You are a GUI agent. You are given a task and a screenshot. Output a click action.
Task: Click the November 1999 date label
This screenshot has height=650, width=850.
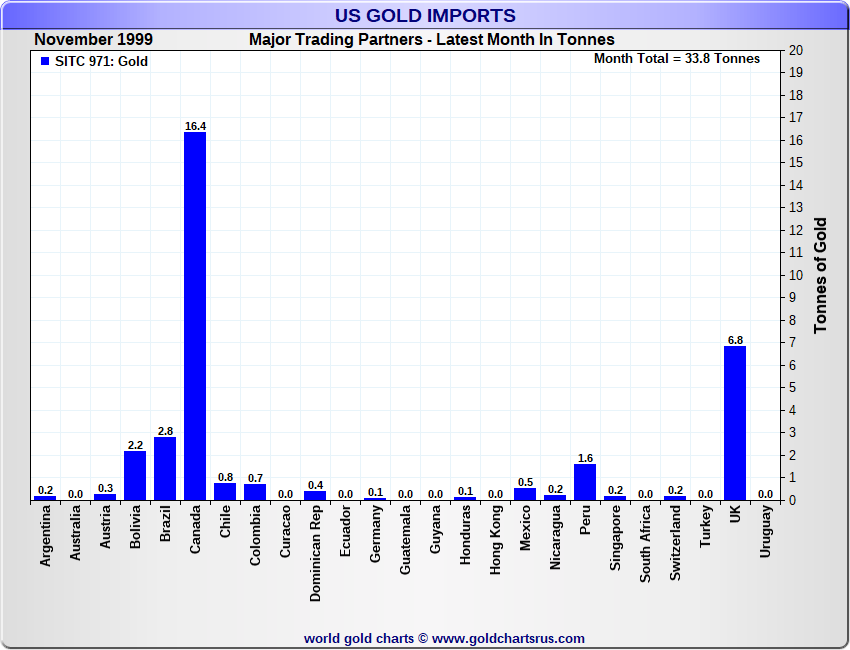93,40
